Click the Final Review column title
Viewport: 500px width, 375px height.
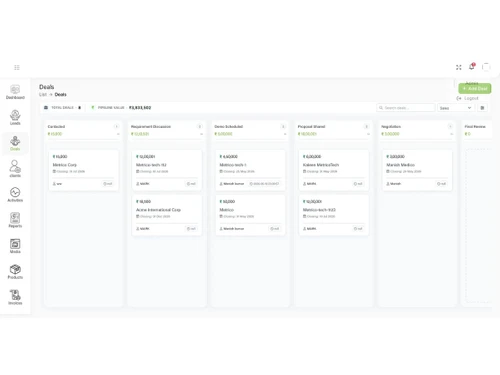(x=475, y=127)
